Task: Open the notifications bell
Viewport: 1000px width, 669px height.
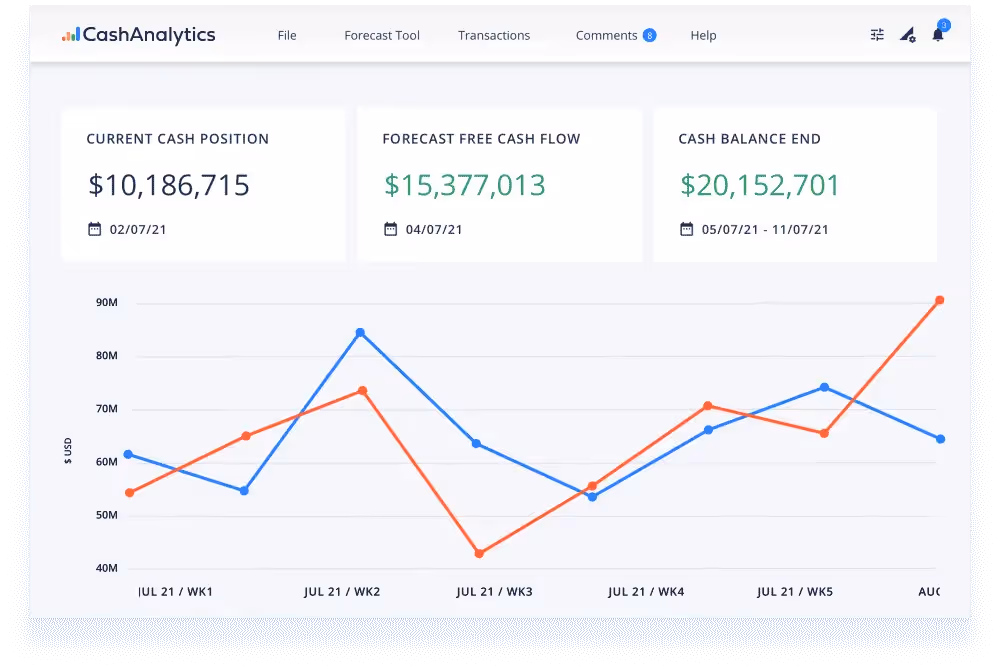Action: 937,36
